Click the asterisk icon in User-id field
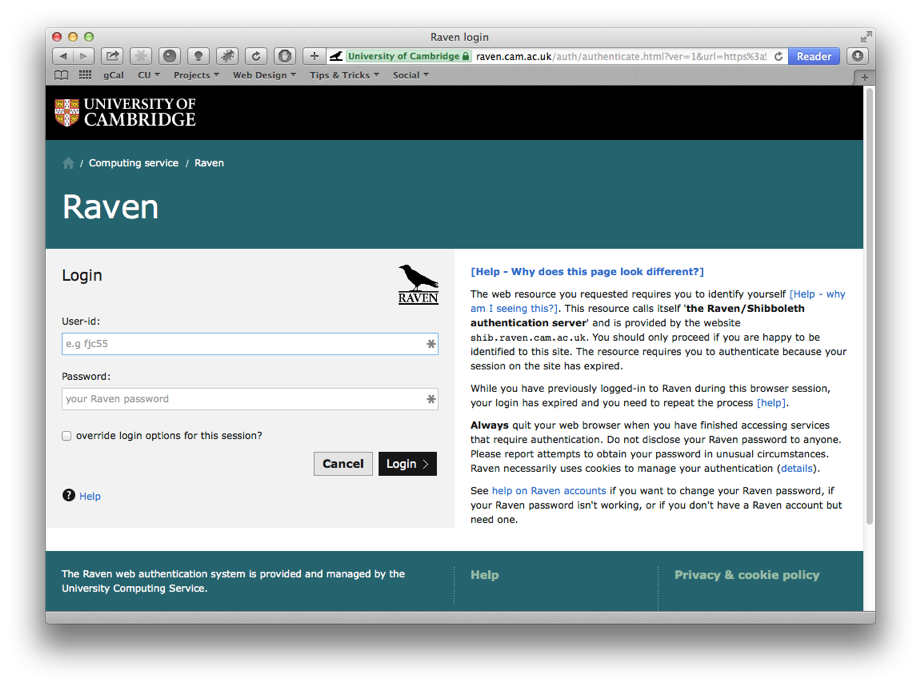This screenshot has height=687, width=921. [431, 344]
